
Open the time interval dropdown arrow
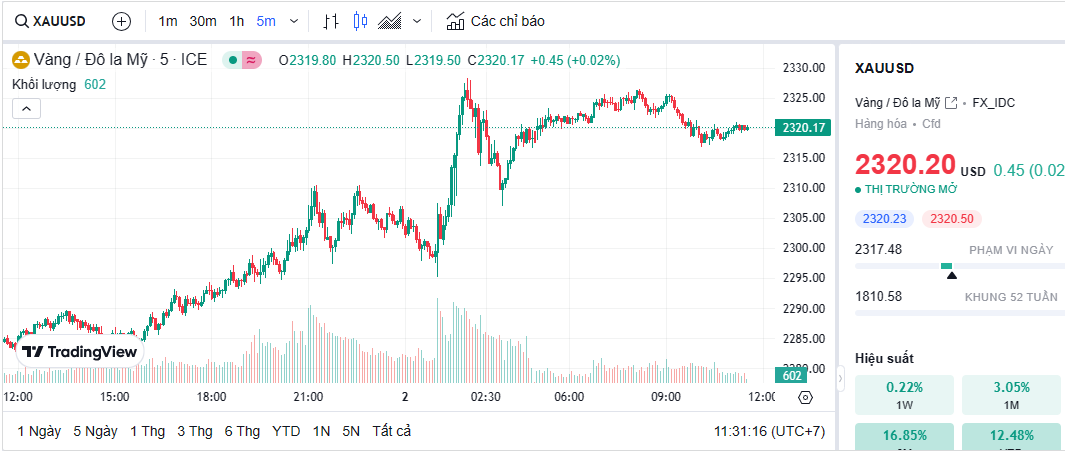tap(294, 21)
